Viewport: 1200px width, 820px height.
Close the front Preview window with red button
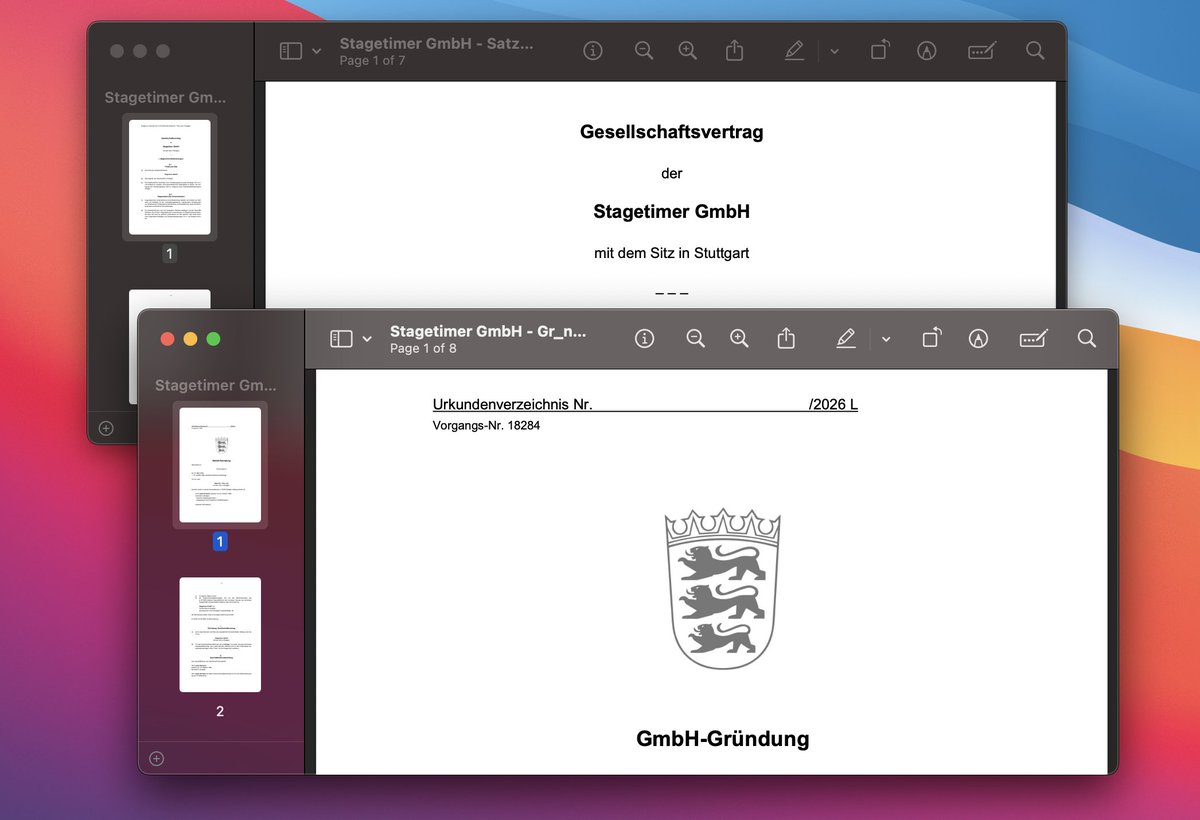(167, 339)
